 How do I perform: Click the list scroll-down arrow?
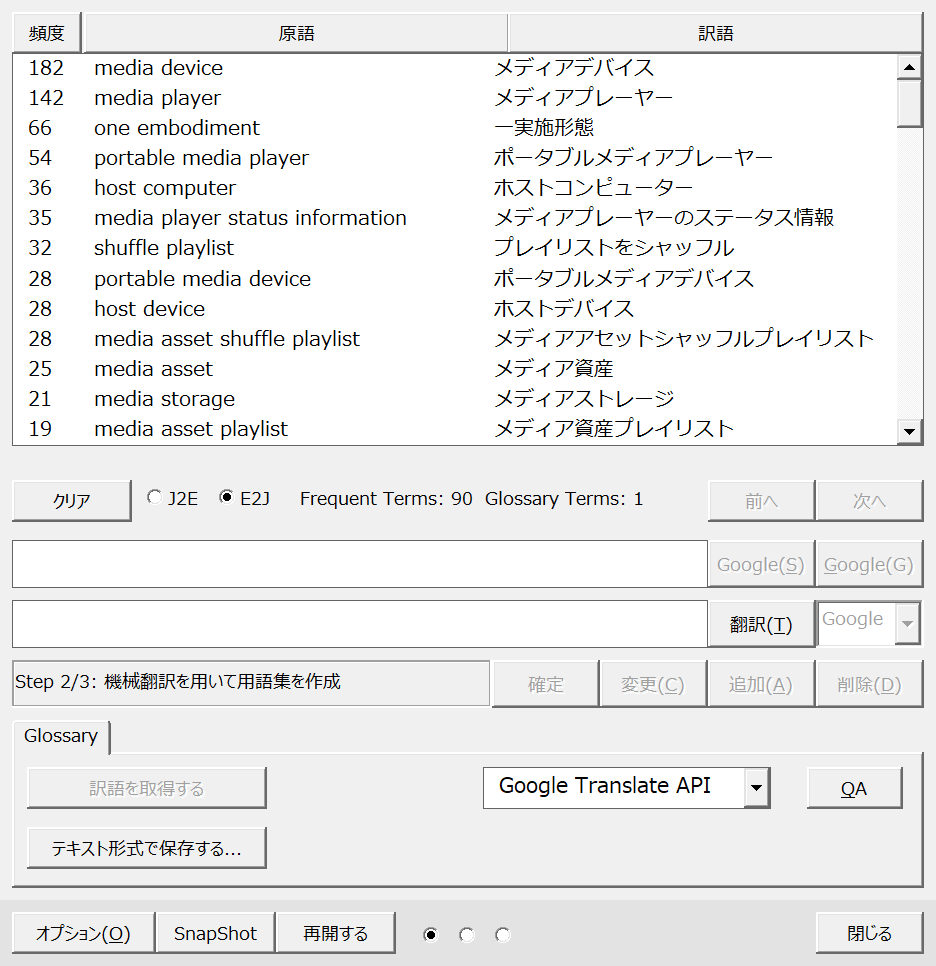[909, 431]
